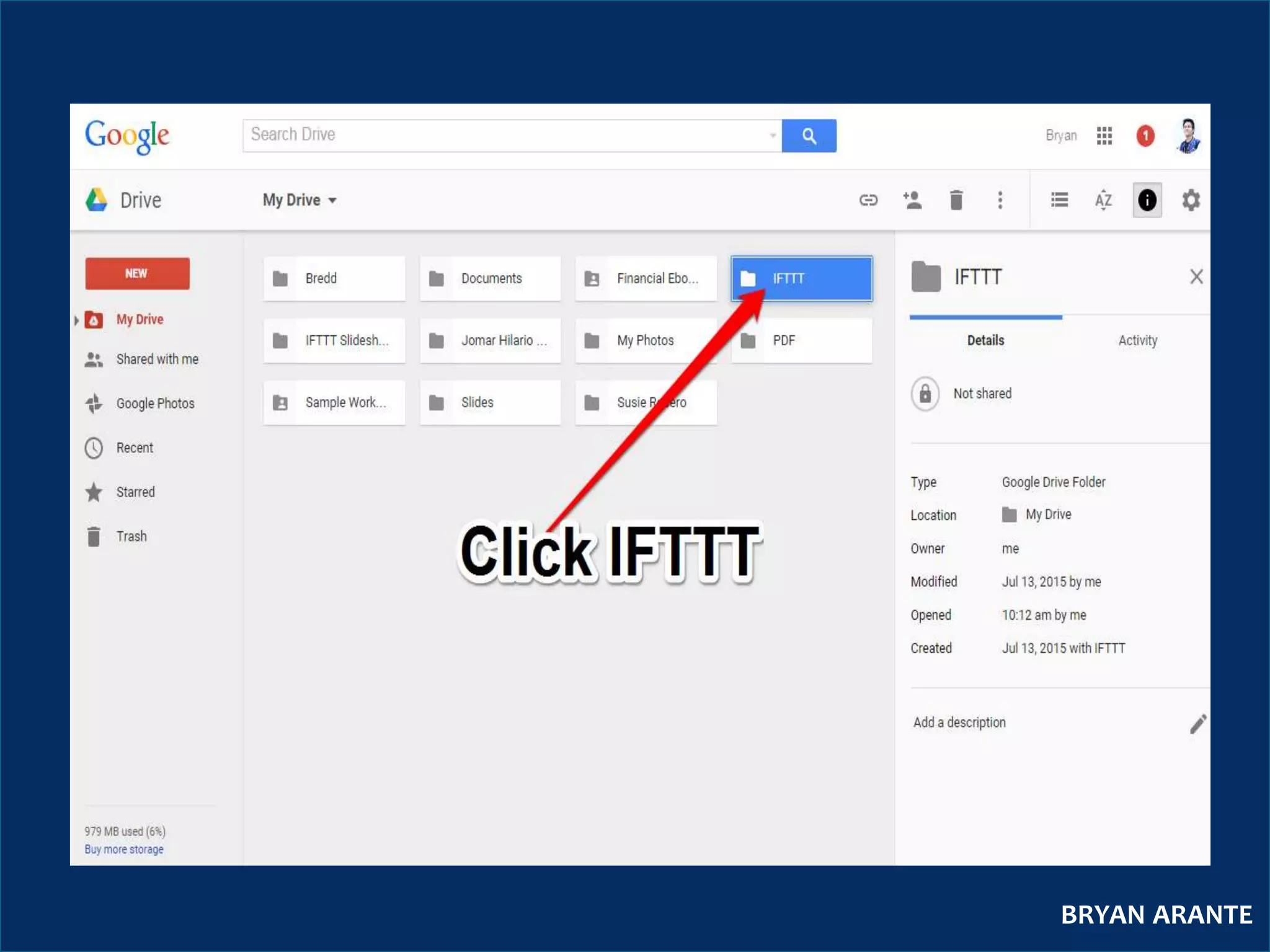
Task: Toggle the view details info button
Action: [x=1147, y=200]
